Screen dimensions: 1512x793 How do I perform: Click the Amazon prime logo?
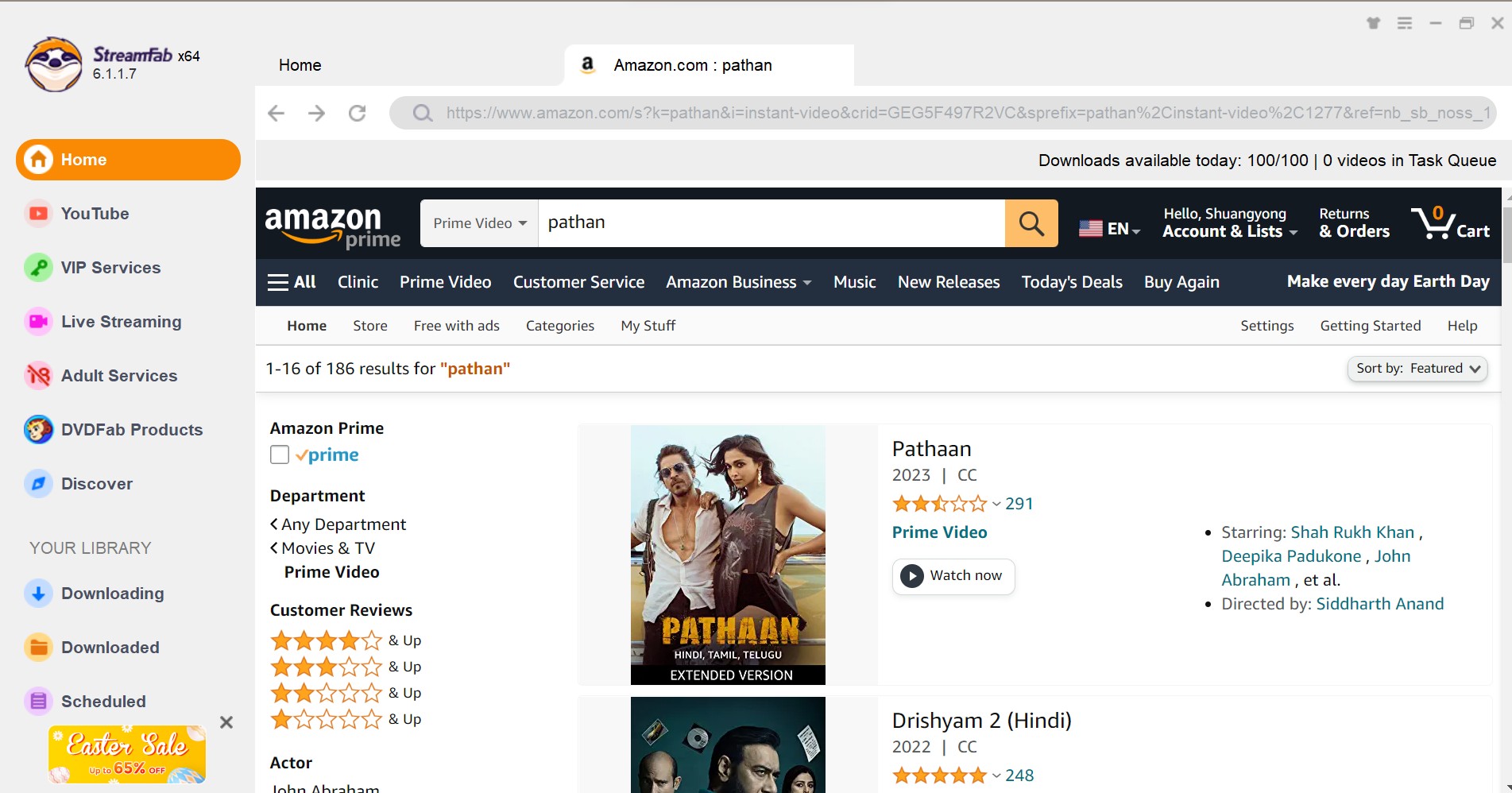[x=332, y=226]
